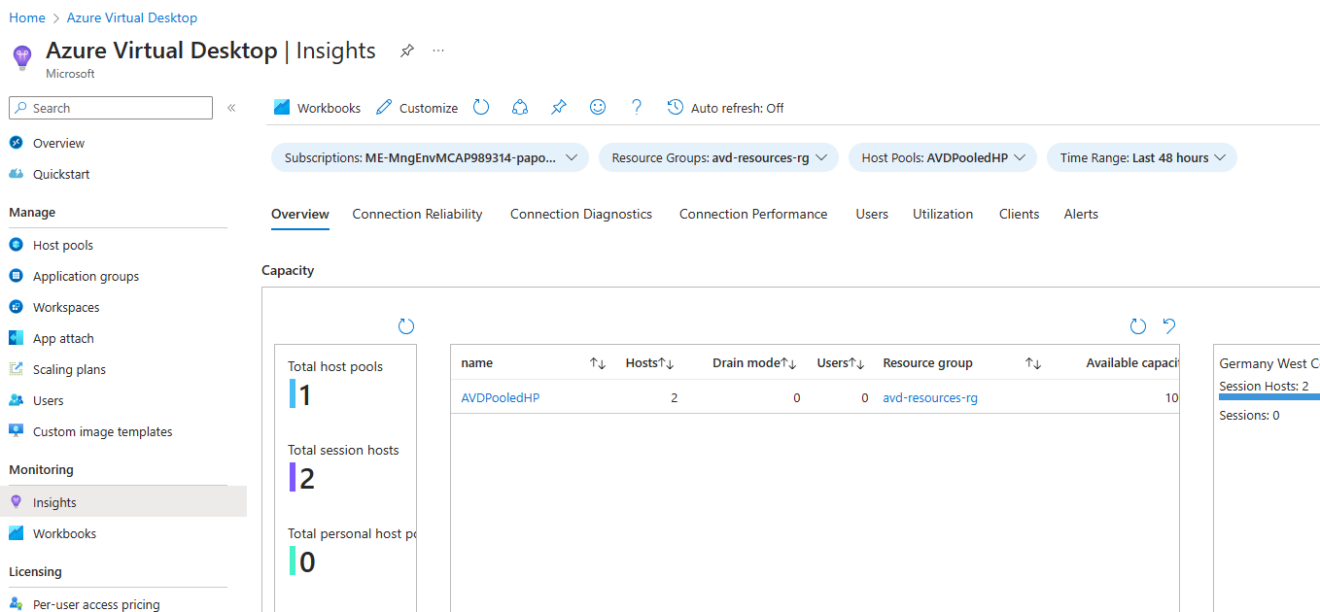Open Scaling plans from the sidebar

pos(70,368)
